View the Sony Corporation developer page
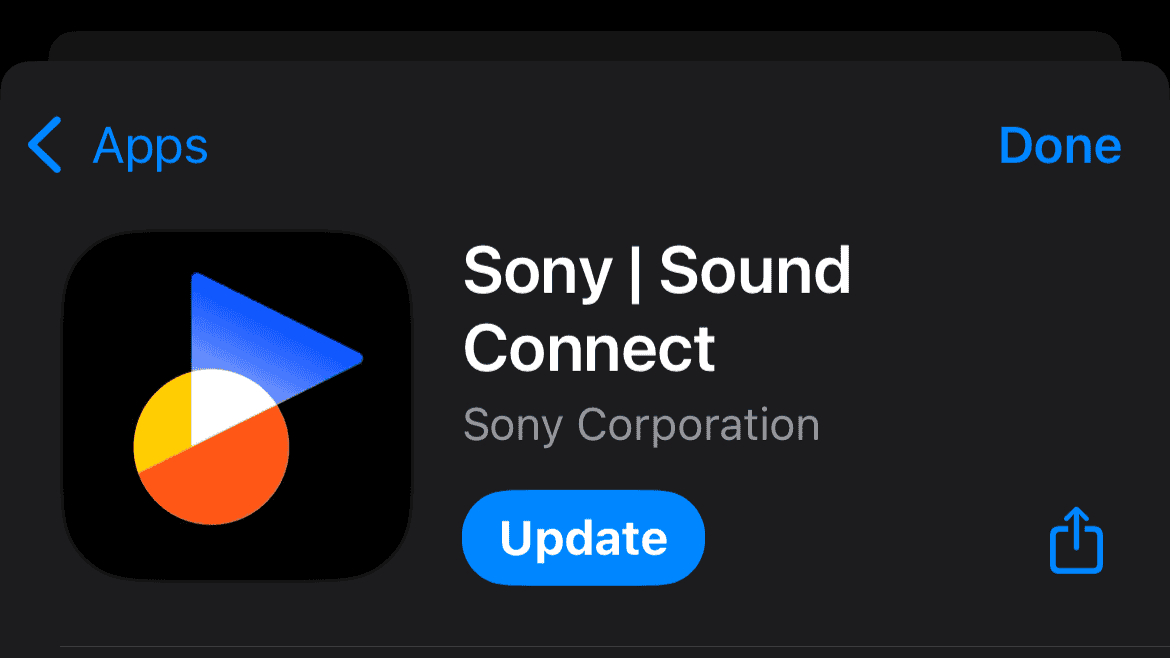The width and height of the screenshot is (1170, 658). click(642, 425)
